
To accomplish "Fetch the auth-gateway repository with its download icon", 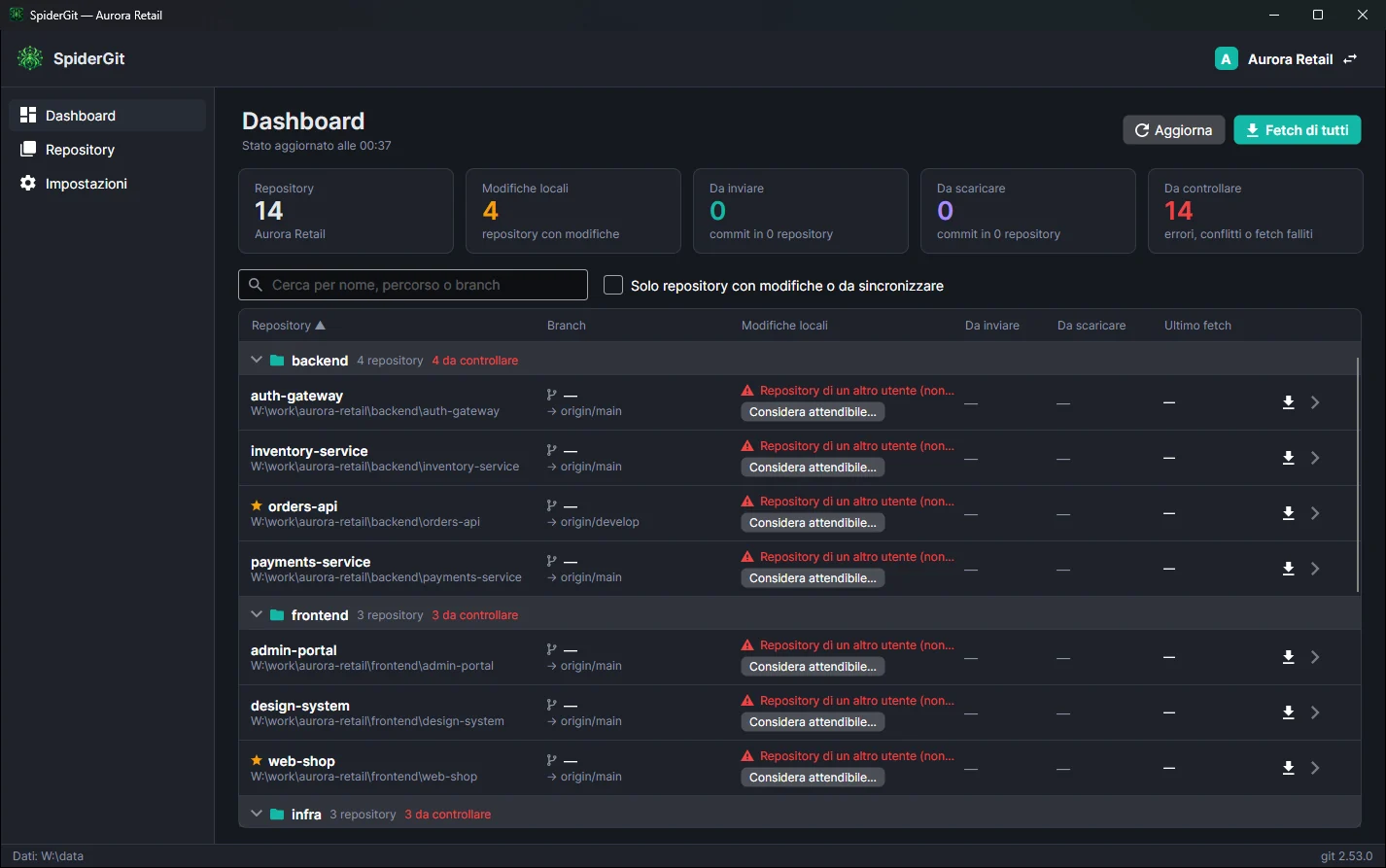I will (x=1288, y=402).
